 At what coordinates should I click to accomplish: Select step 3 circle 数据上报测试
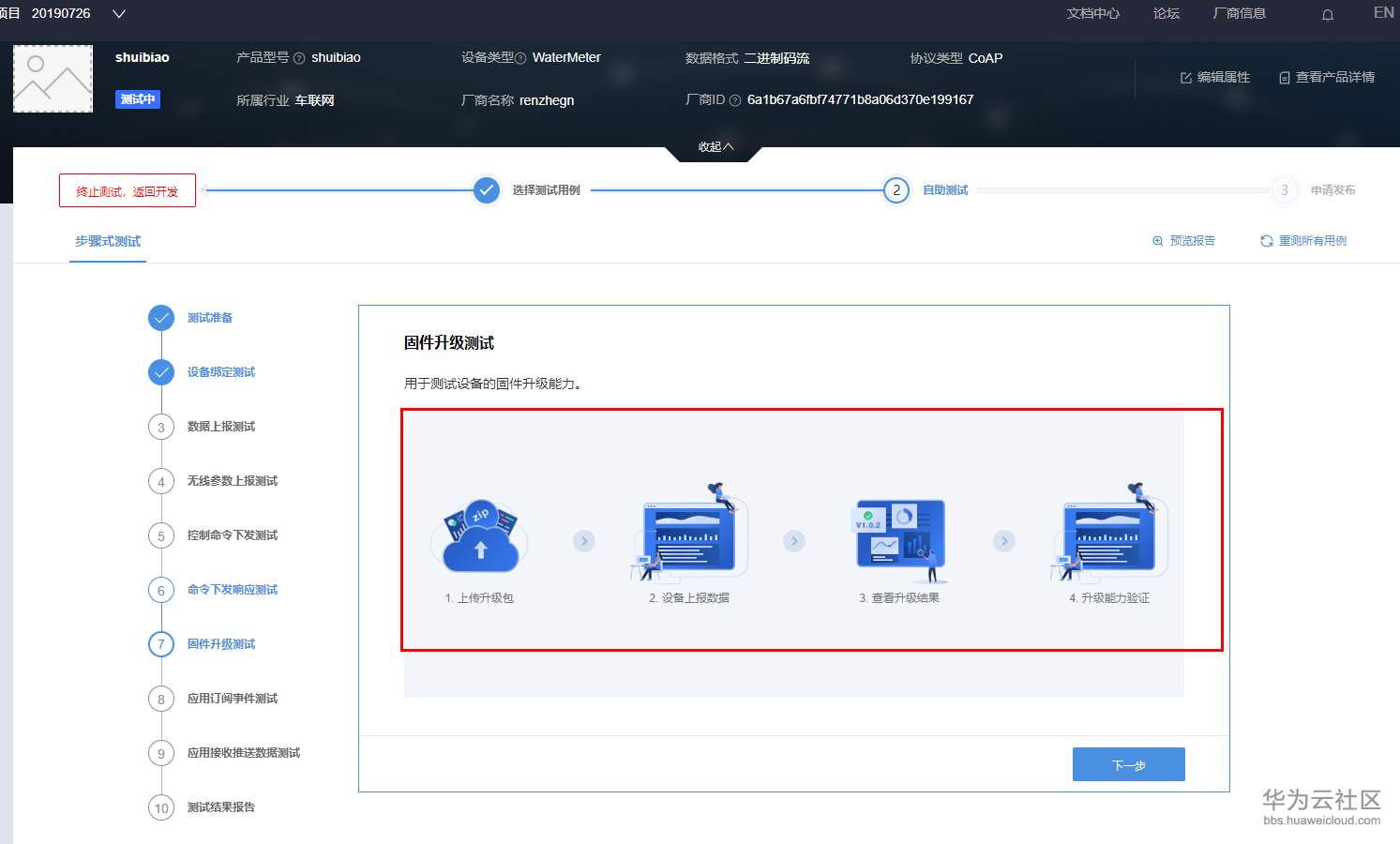point(161,428)
